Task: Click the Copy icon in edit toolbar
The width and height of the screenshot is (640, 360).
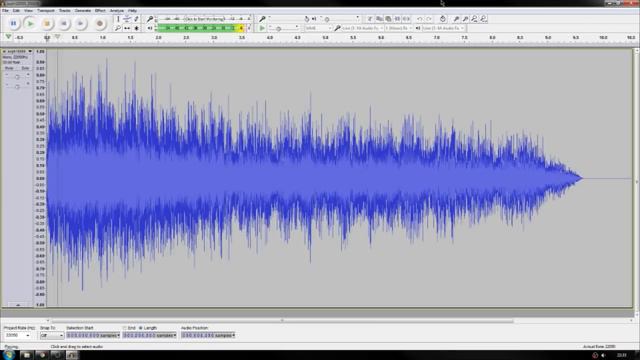Action: [379, 19]
